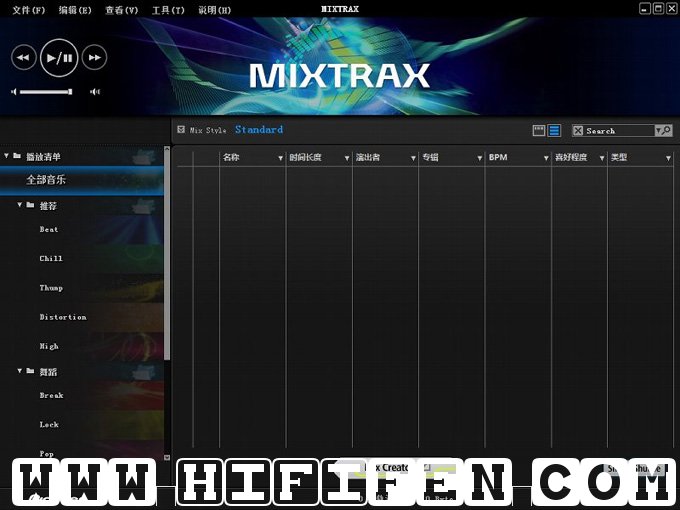Sort by the BPM column header
The image size is (680, 510).
pos(498,157)
